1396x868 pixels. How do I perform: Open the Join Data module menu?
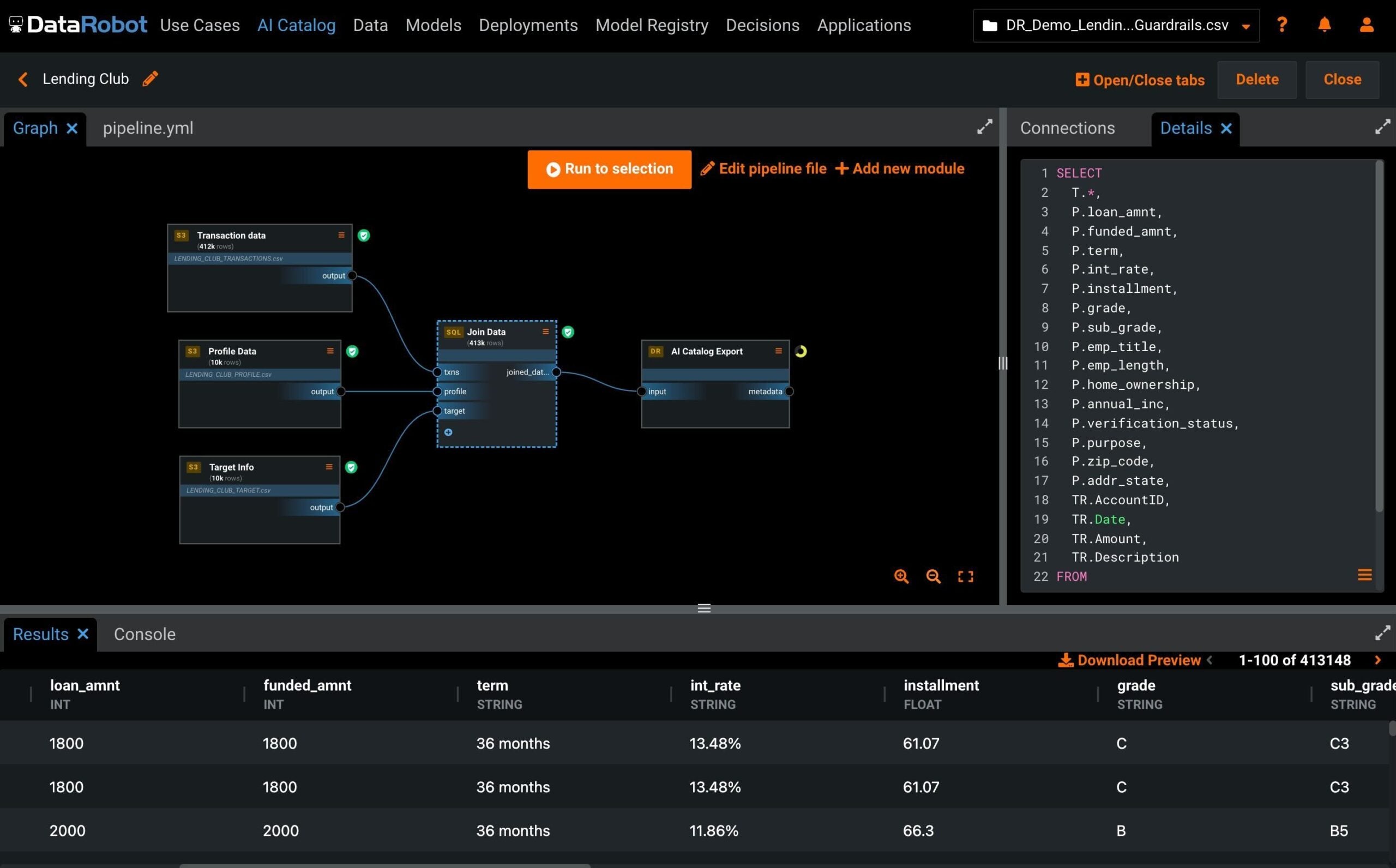coord(545,331)
